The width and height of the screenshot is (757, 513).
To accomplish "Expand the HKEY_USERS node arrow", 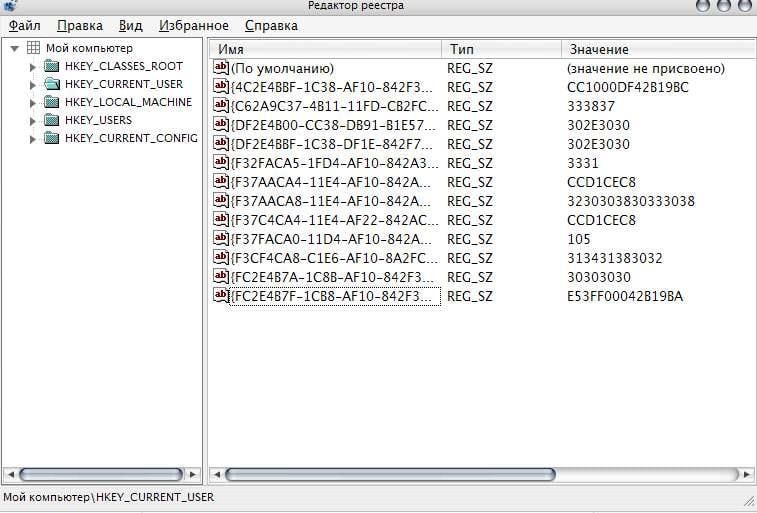I will 32,121.
